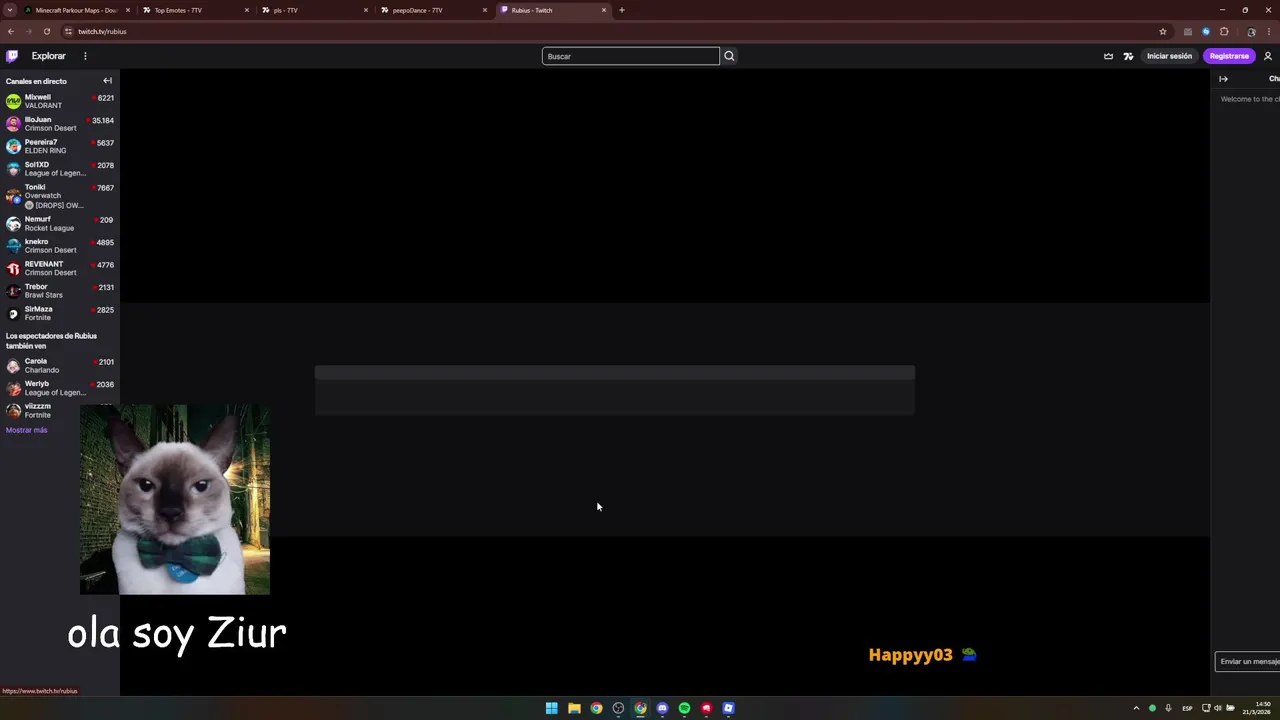
Task: Open REVENANT's Crimson Desert channel
Action: click(60, 268)
